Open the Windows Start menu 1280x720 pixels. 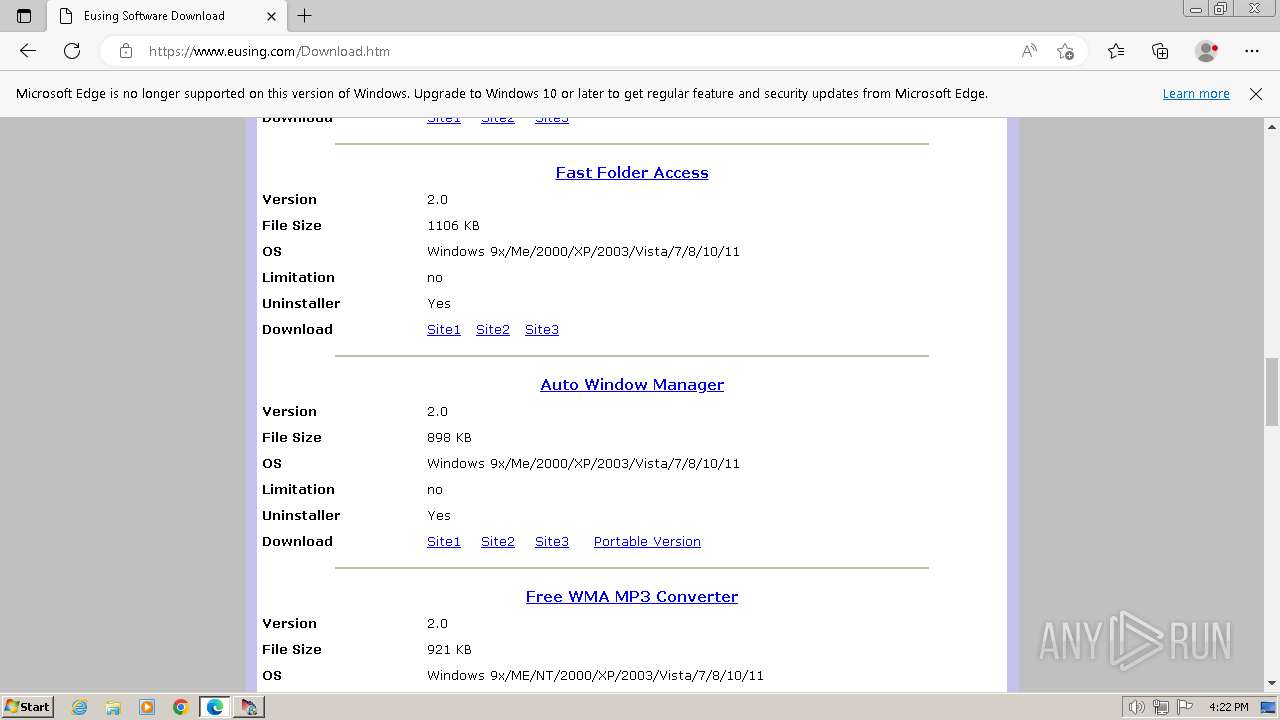point(27,707)
